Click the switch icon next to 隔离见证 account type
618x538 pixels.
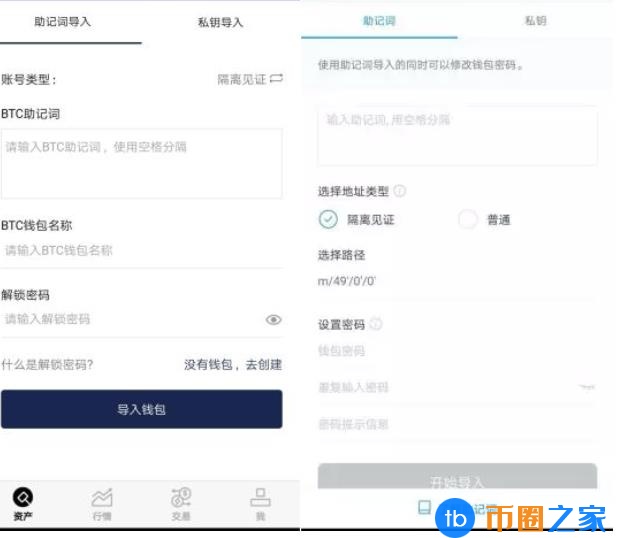tap(276, 79)
